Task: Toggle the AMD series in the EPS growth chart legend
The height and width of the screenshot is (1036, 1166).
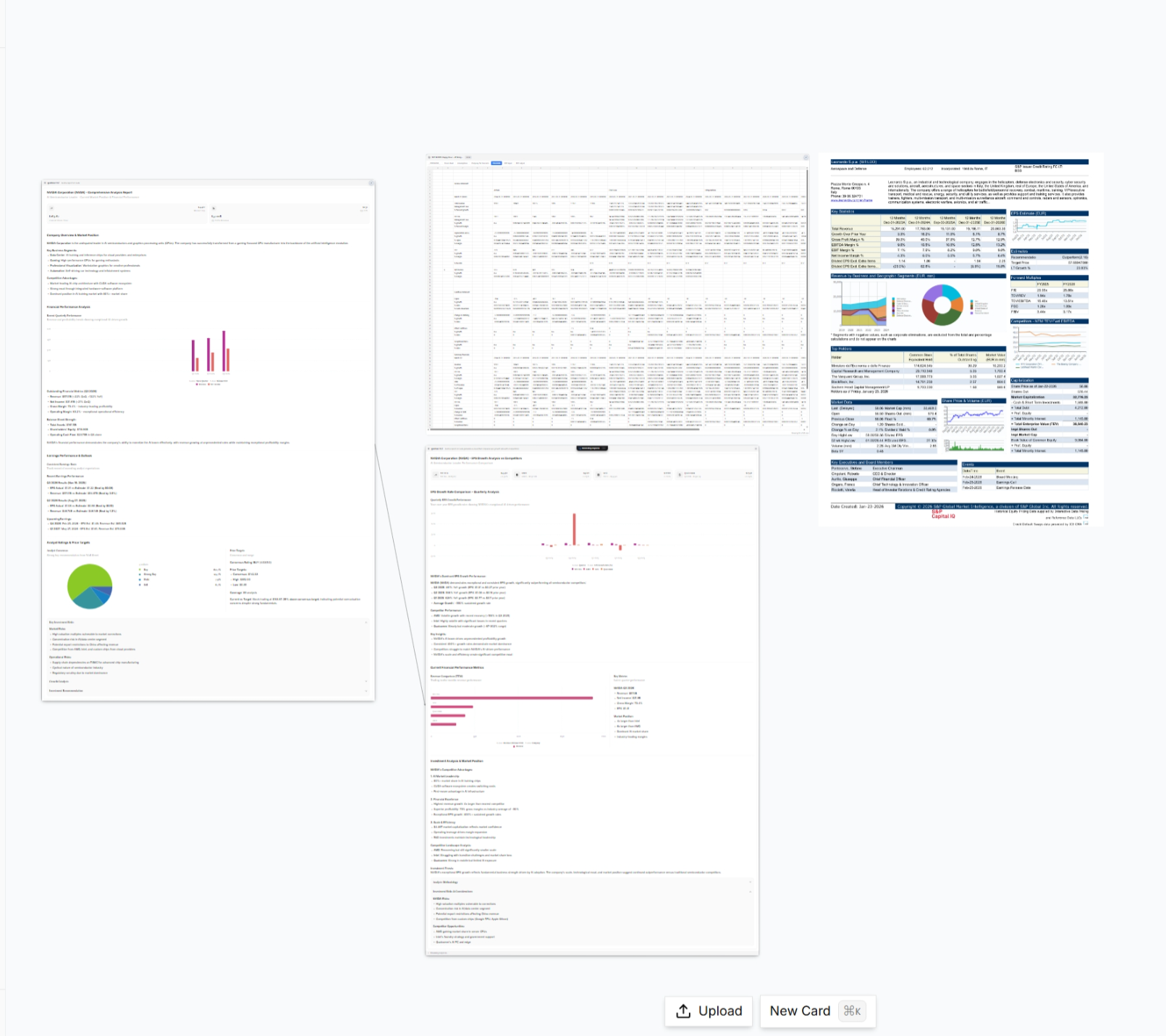Action: pos(587,569)
